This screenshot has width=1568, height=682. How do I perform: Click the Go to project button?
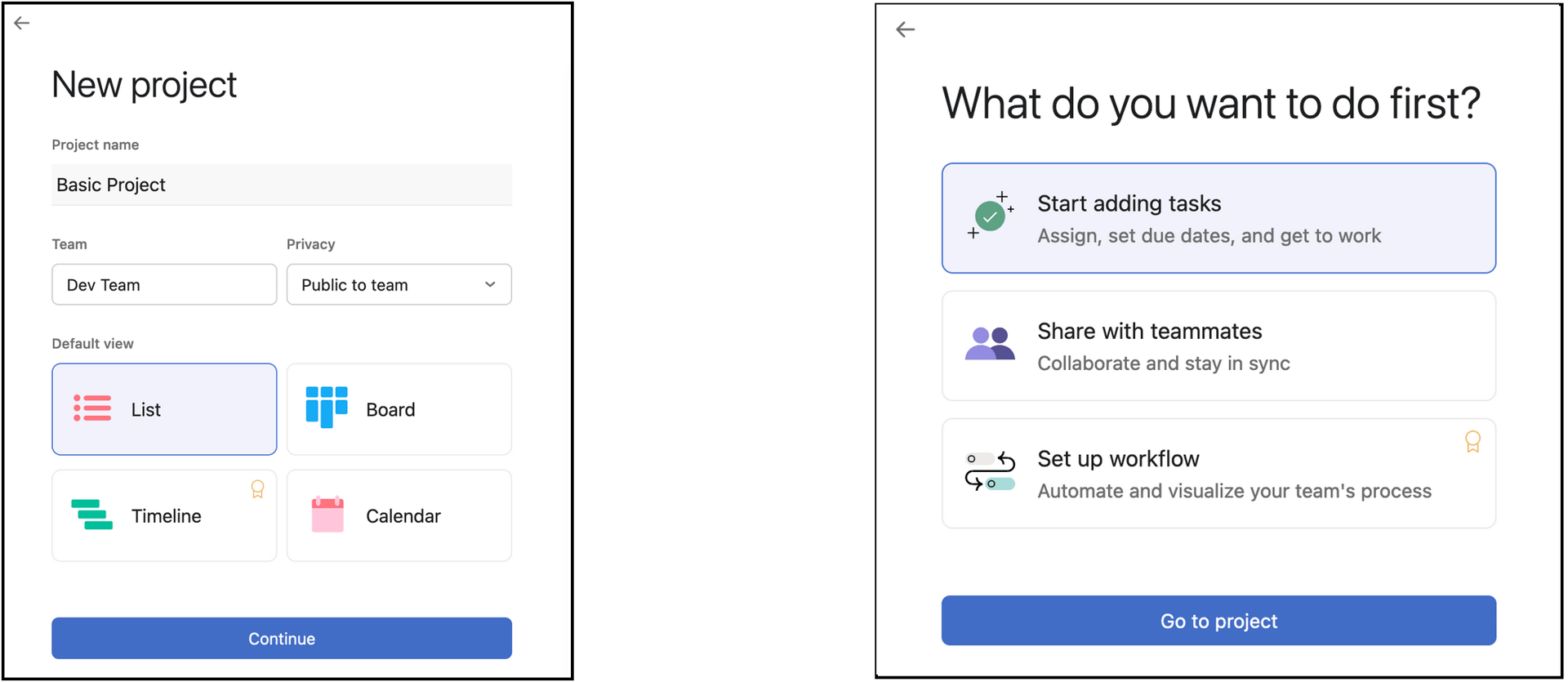click(x=1218, y=621)
